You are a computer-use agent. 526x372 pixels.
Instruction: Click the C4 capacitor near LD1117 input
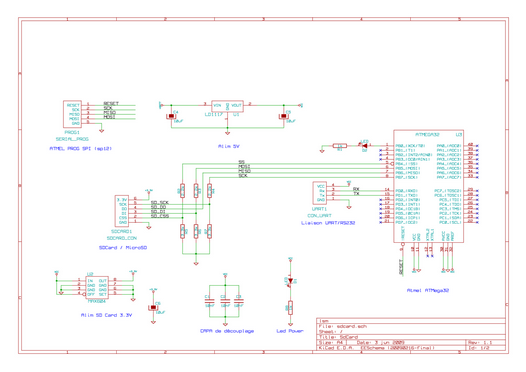pos(171,116)
